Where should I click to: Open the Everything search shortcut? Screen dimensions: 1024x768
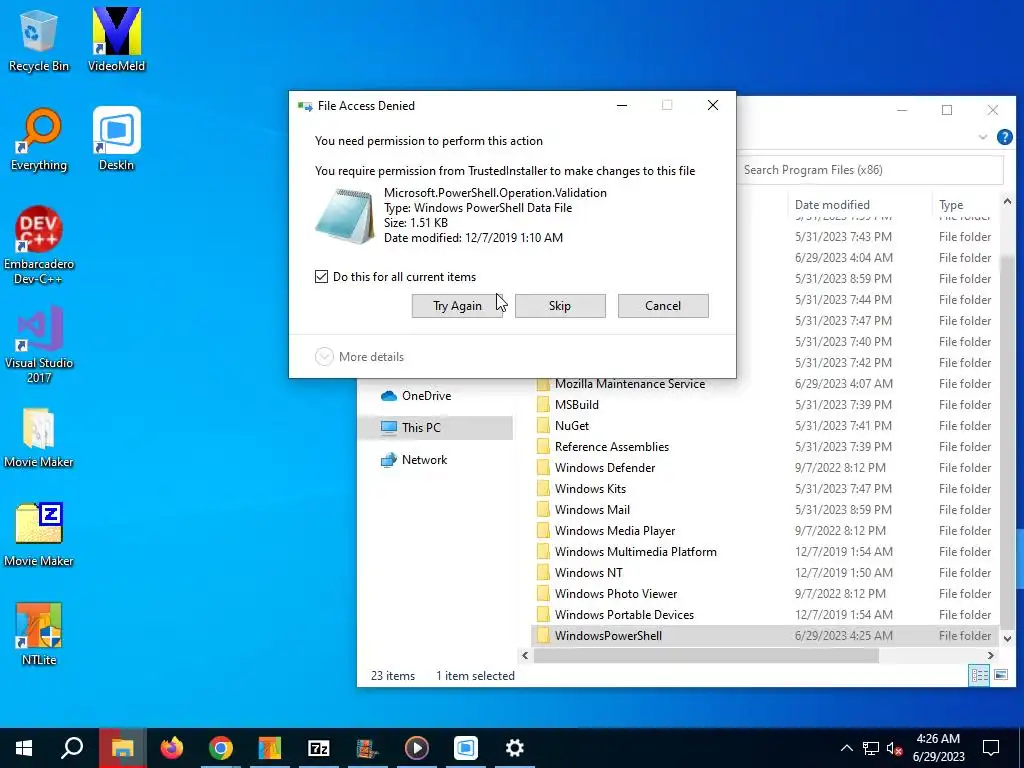click(x=39, y=139)
